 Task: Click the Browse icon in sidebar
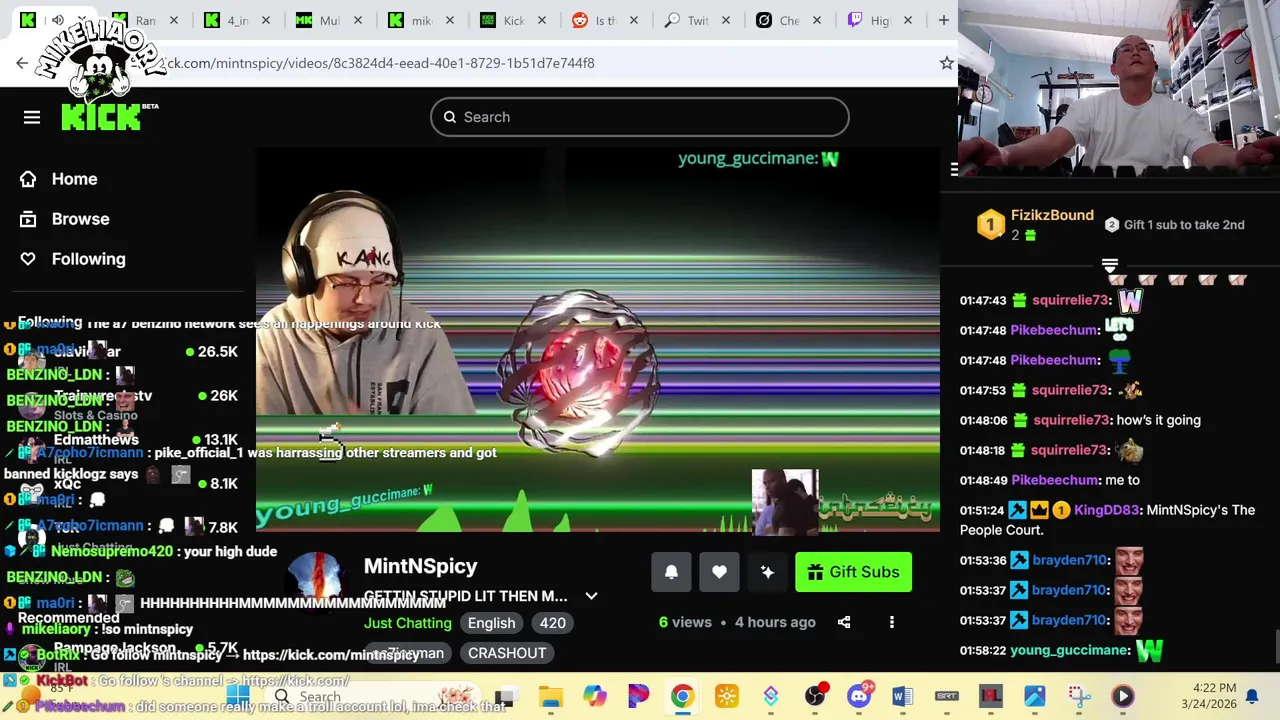[28, 219]
